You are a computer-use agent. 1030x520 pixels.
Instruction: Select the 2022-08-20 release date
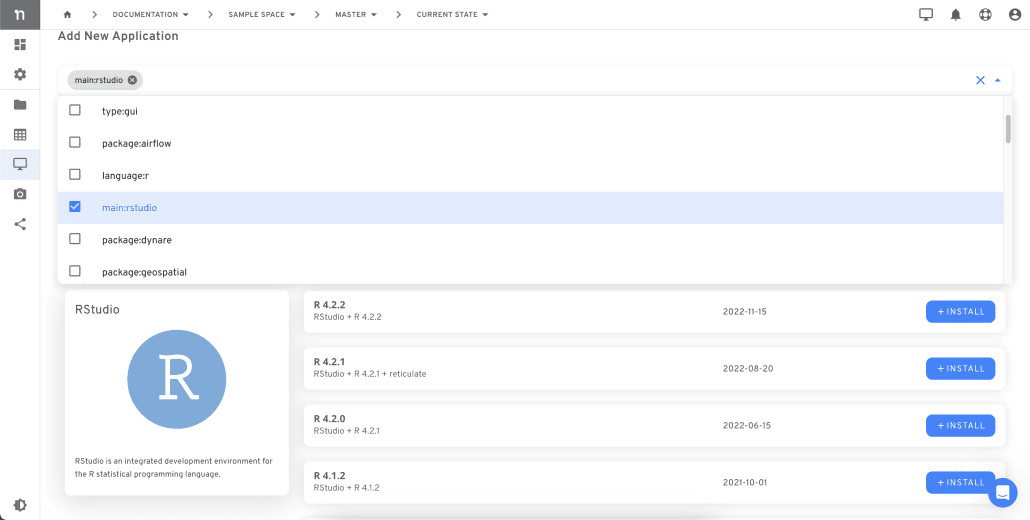748,368
